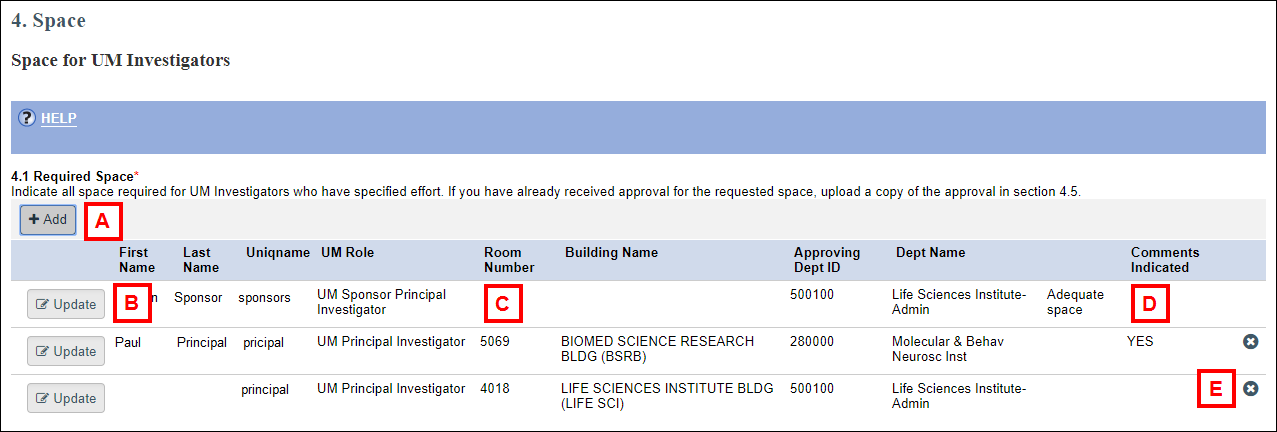Update the room 4018 space row

coord(66,398)
